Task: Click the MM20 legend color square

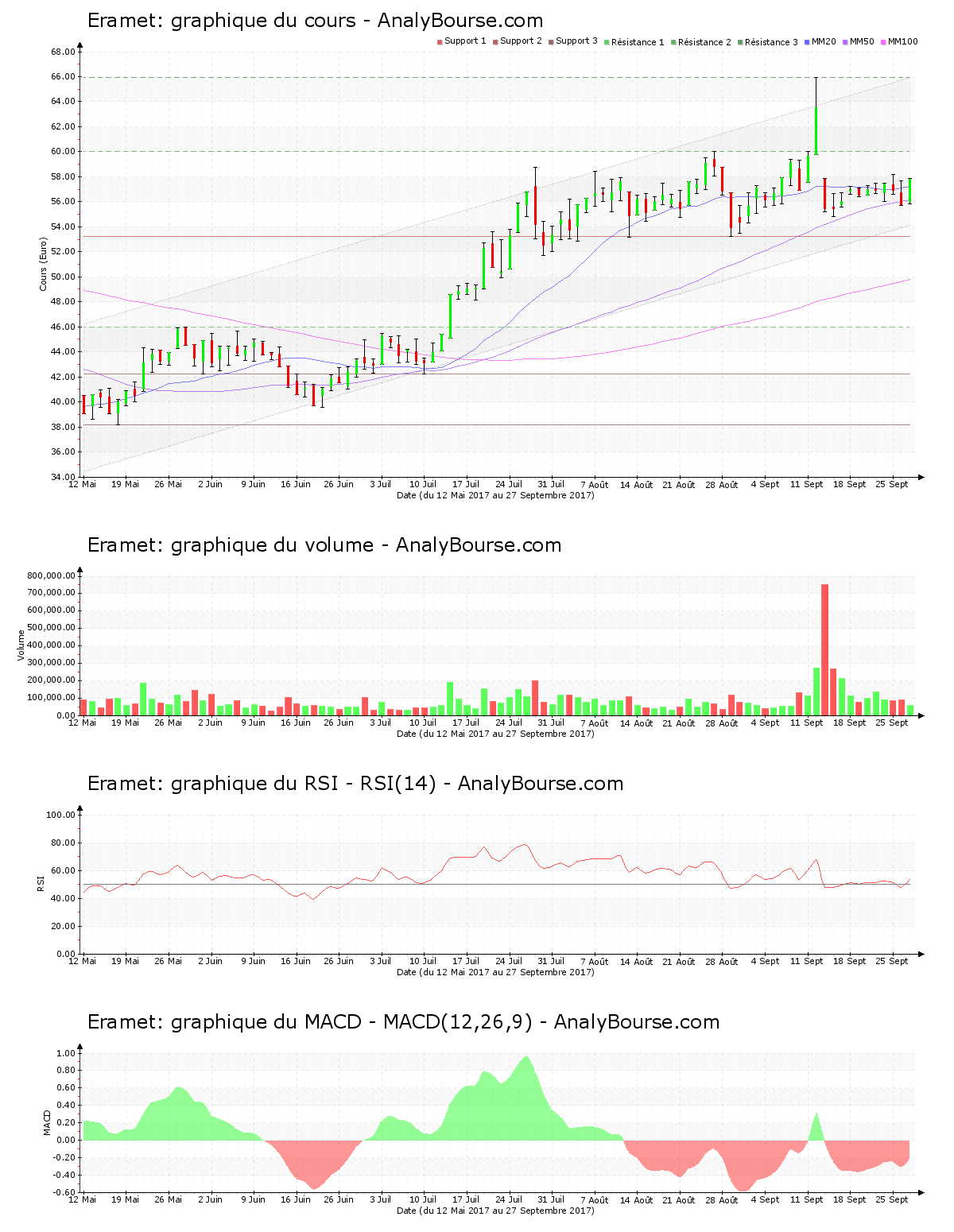Action: [807, 42]
